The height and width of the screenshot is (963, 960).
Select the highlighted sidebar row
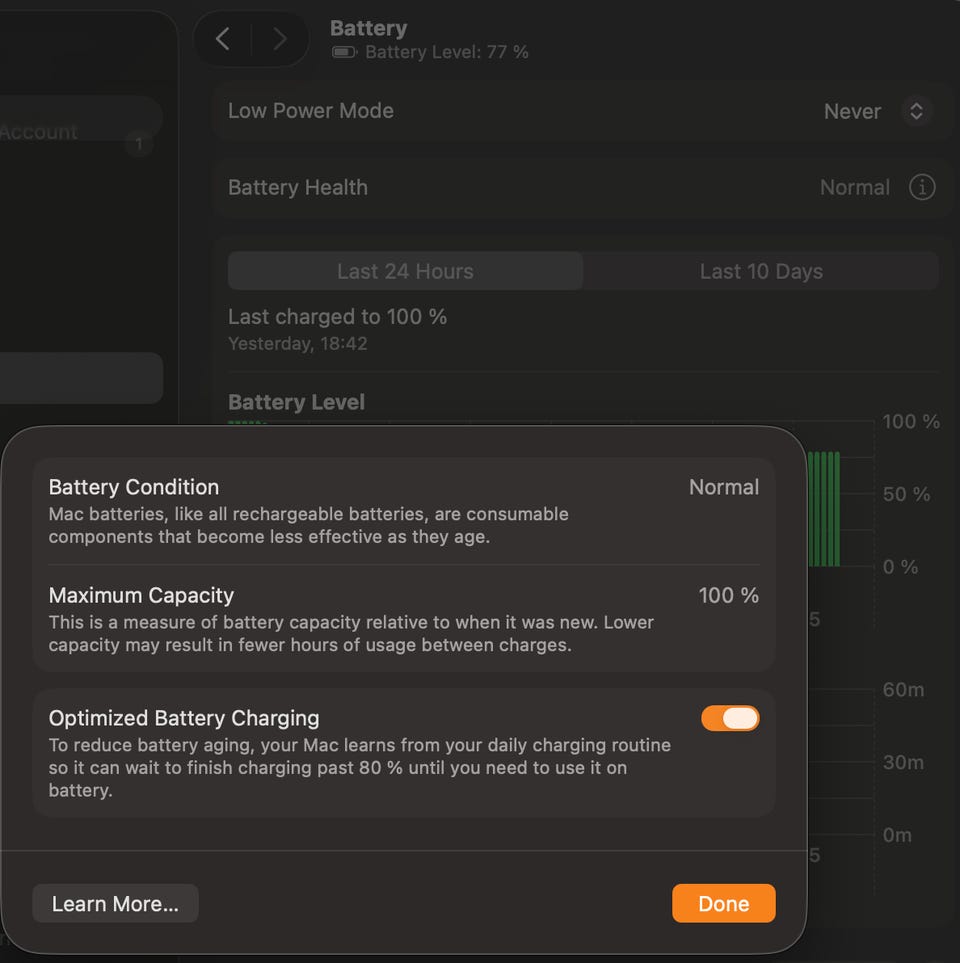tap(82, 378)
